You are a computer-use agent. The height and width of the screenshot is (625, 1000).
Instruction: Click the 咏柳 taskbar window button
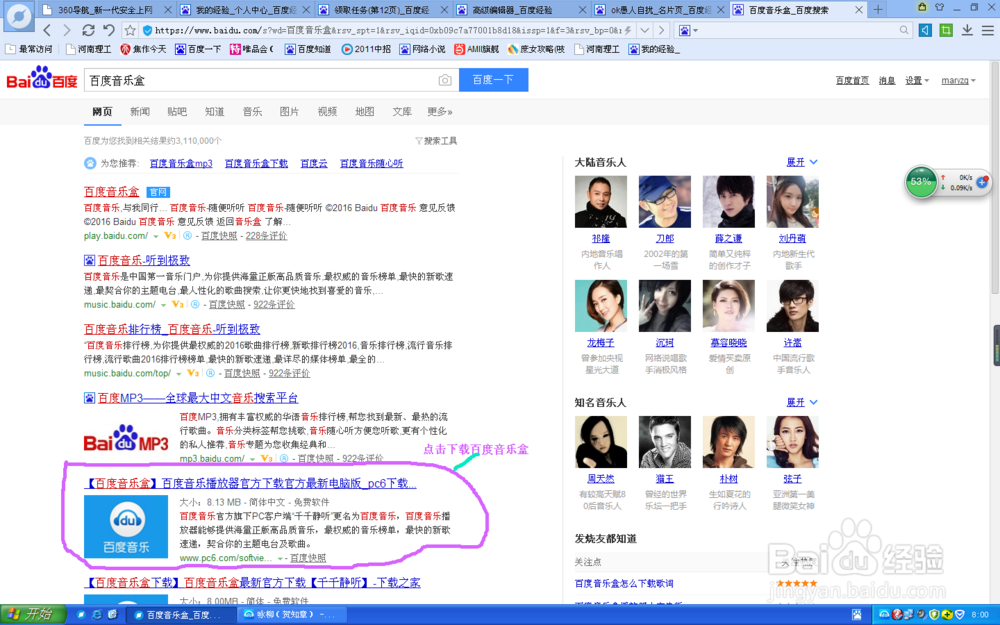tap(292, 615)
